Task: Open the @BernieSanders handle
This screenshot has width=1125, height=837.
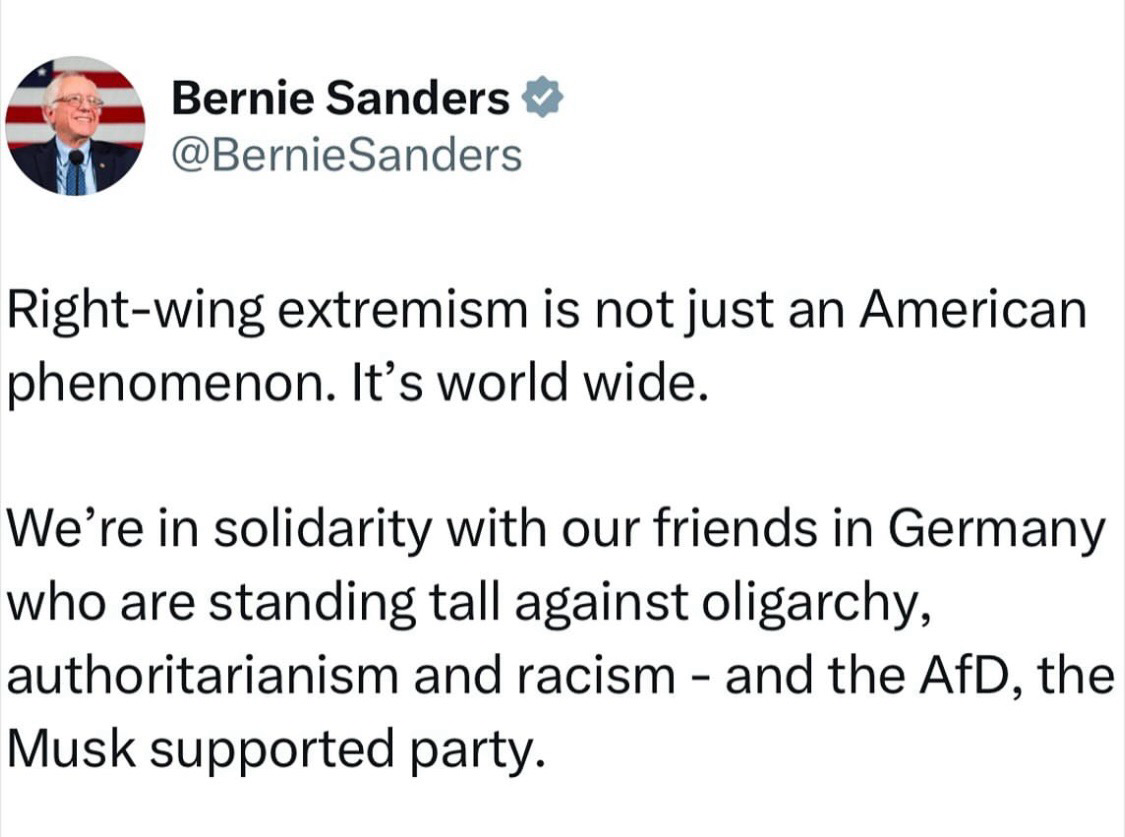Action: (x=347, y=155)
